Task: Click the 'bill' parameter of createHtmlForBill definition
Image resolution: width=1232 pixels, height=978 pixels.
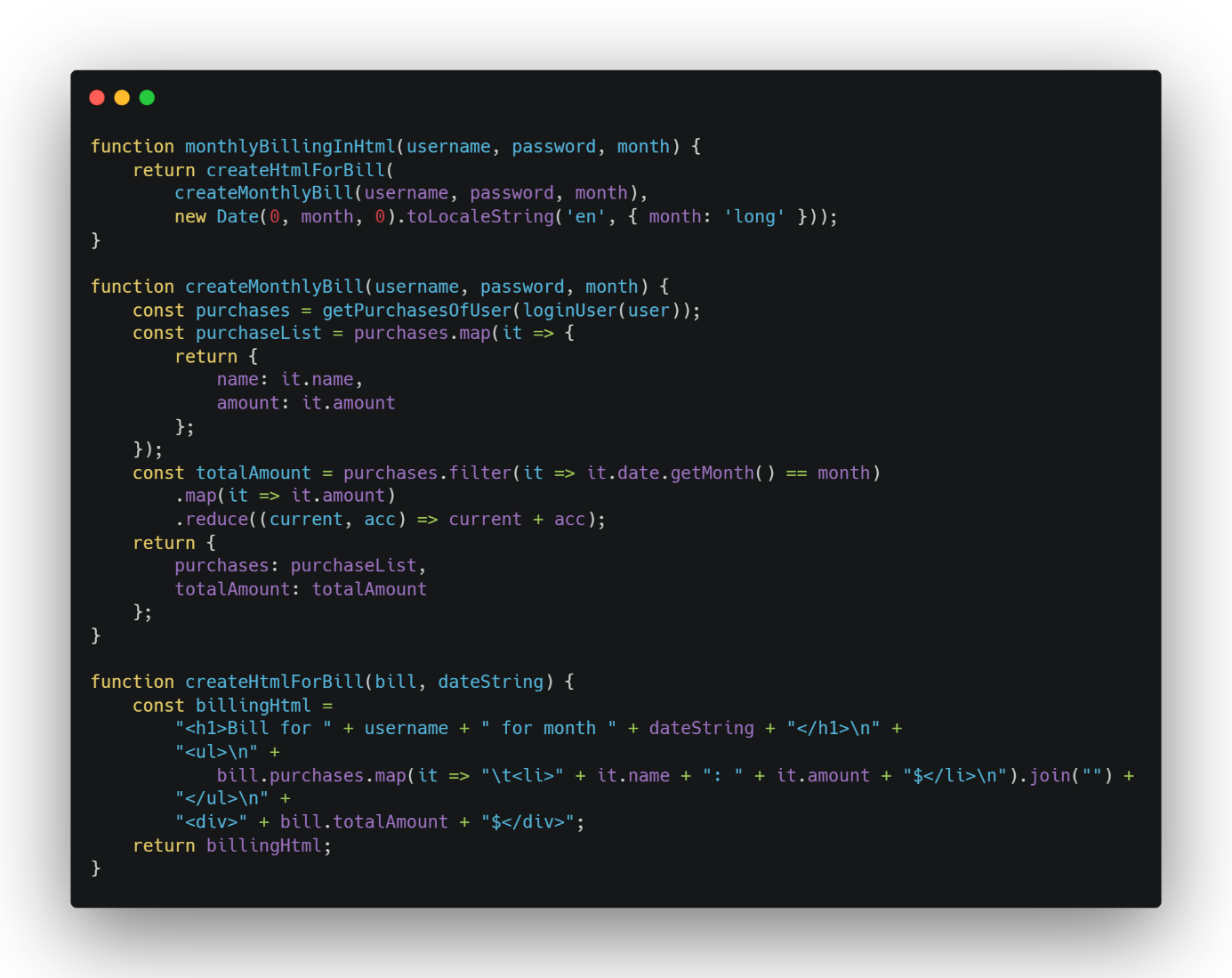Action: [x=396, y=682]
